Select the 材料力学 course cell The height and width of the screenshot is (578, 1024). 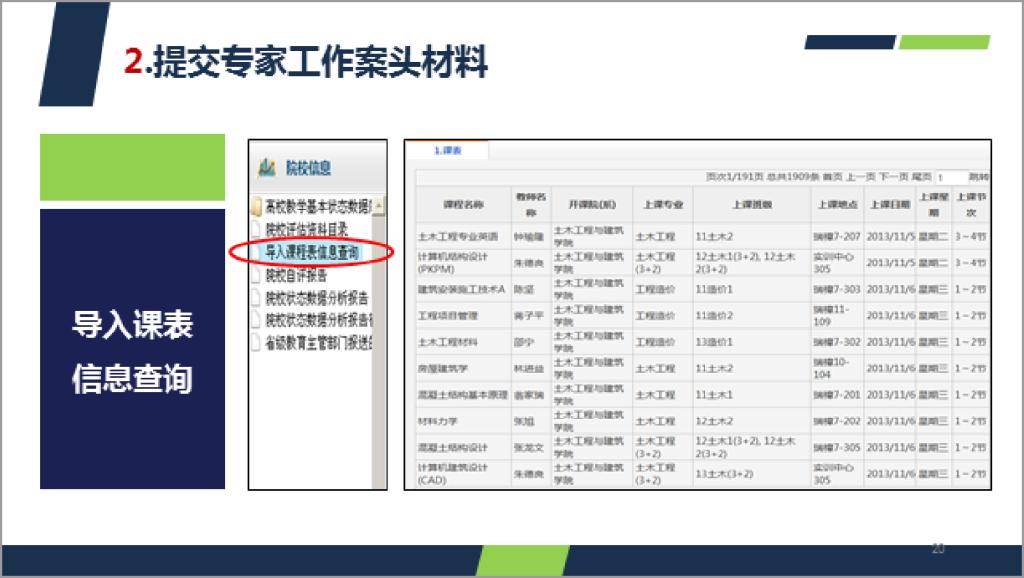[x=463, y=421]
